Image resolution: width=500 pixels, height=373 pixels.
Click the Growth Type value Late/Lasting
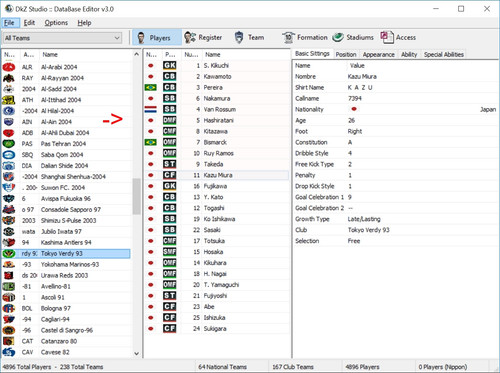(x=364, y=219)
